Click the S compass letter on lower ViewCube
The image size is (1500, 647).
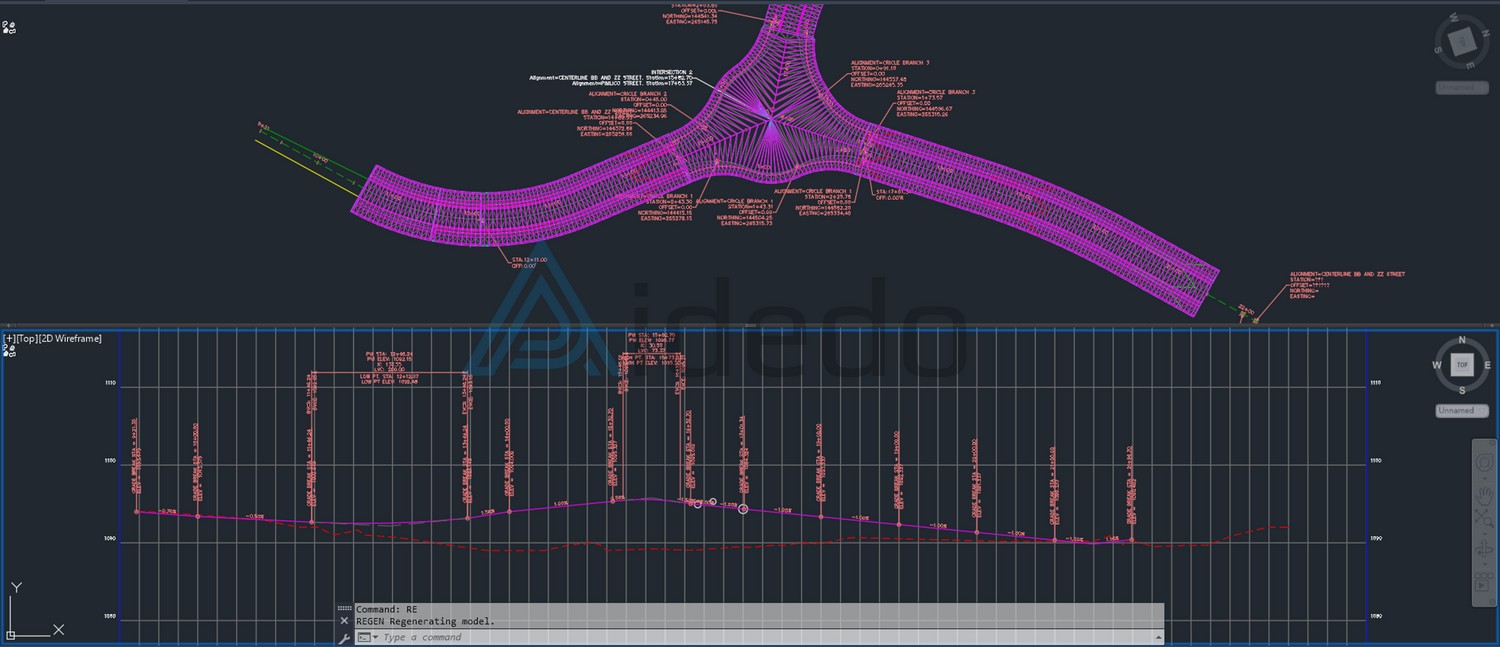(1462, 390)
